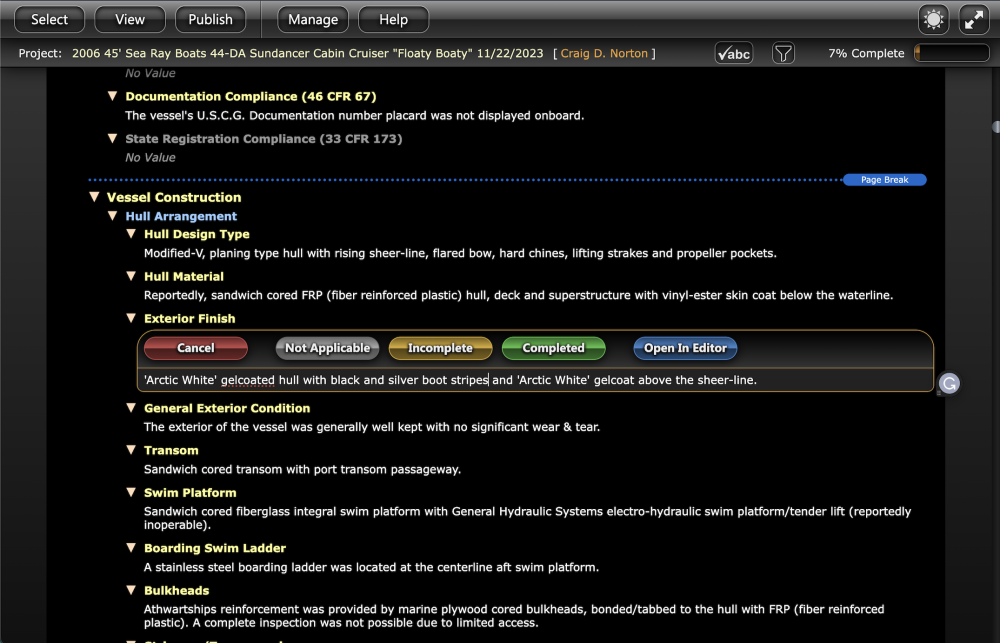
Task: Mark the item Not Applicable
Action: 326,348
